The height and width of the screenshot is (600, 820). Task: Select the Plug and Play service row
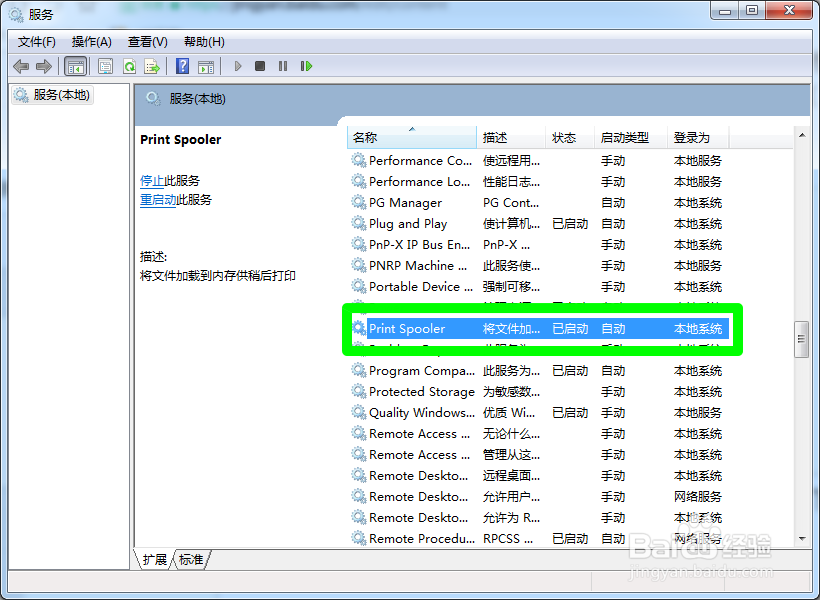click(405, 223)
